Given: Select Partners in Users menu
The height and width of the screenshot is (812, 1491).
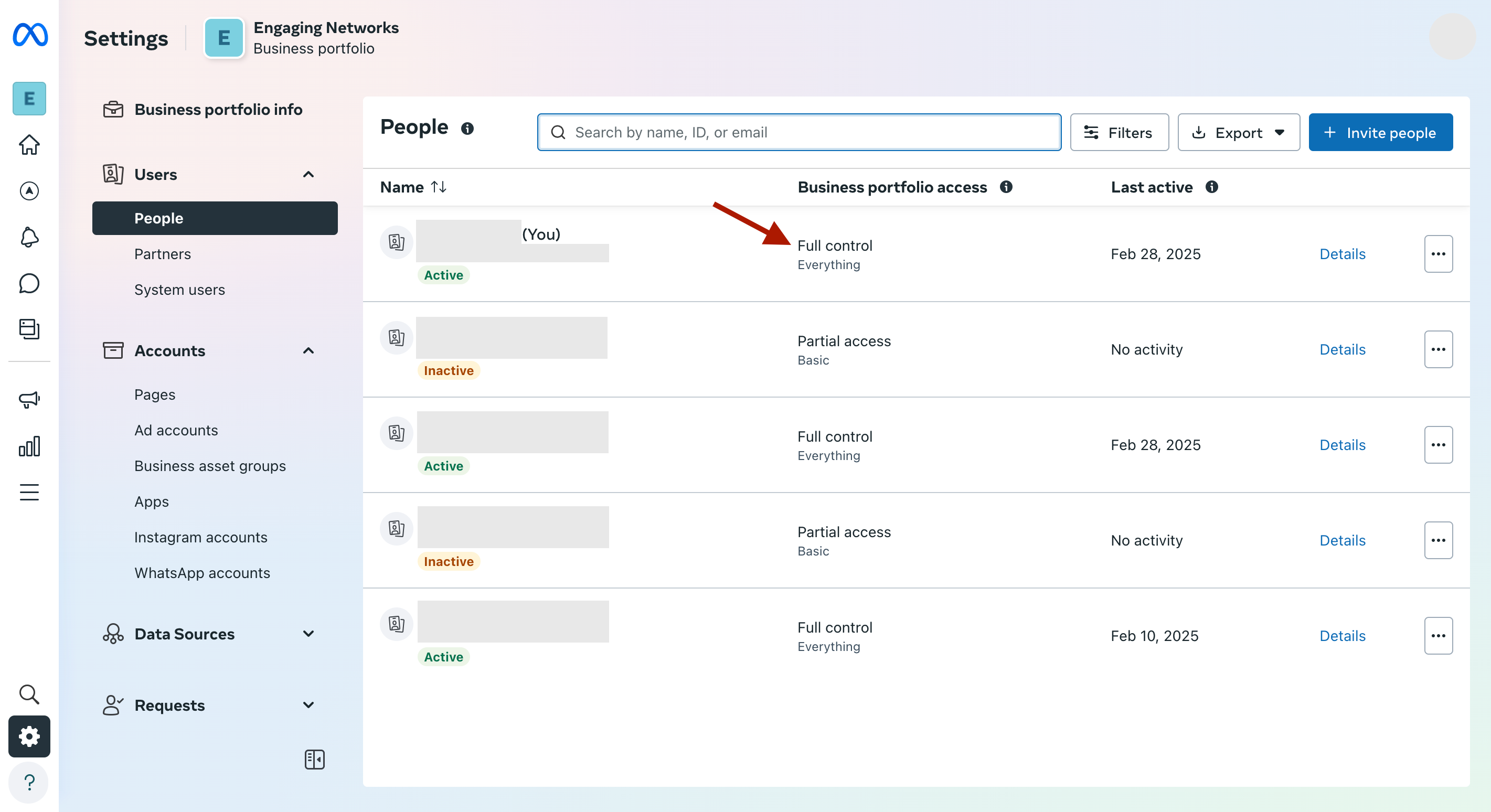Looking at the screenshot, I should click(x=163, y=254).
